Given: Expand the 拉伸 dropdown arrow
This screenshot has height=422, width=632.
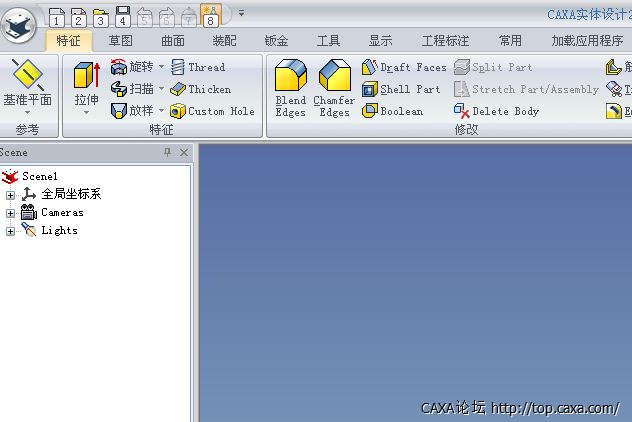Looking at the screenshot, I should pos(87,112).
